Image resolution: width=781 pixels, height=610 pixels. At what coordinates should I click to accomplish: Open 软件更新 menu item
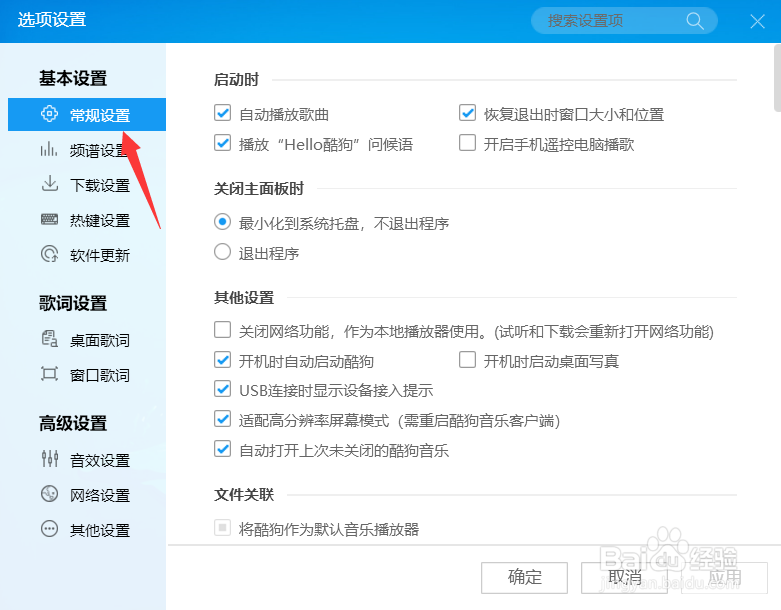click(87, 255)
